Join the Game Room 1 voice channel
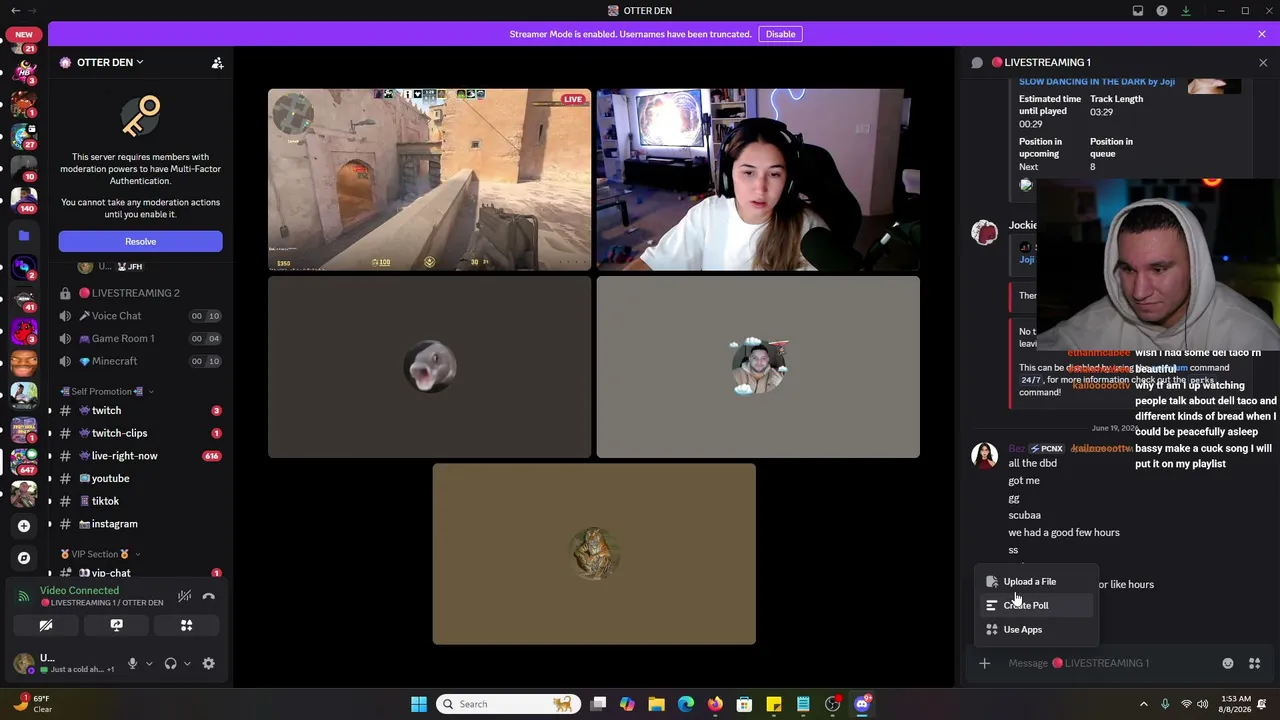Screen dimensions: 1280x720 click(140, 338)
